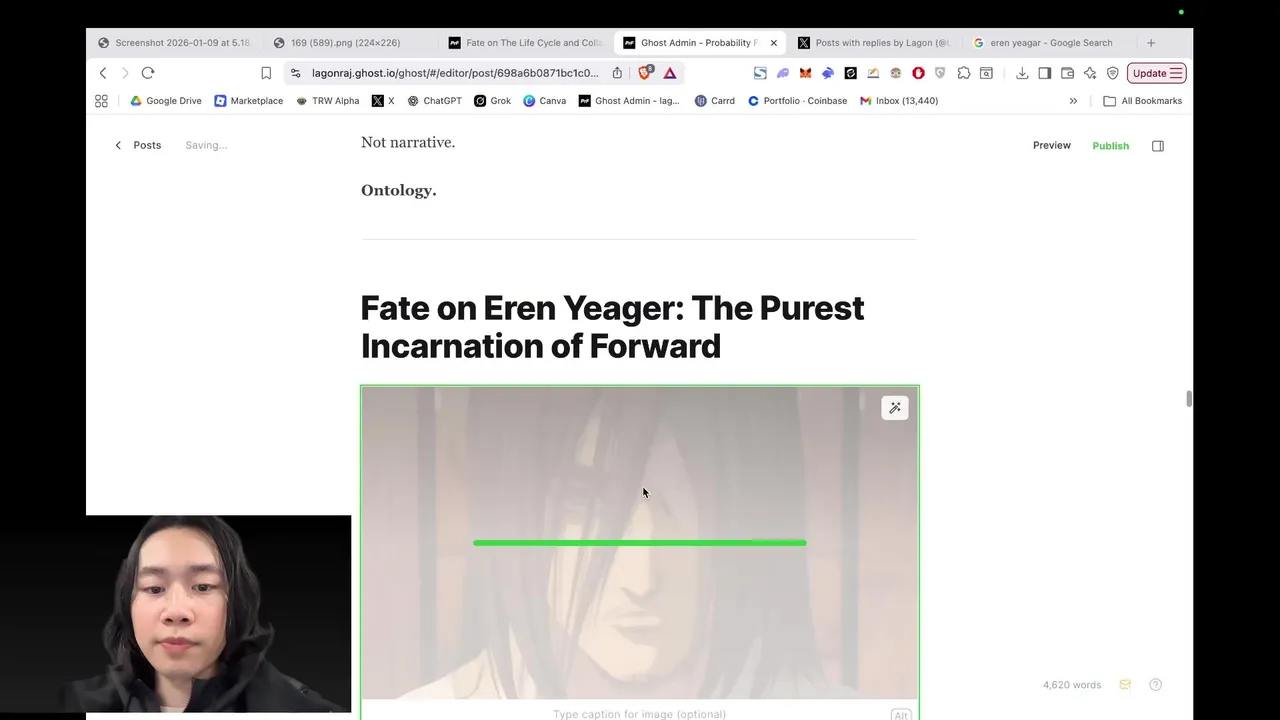Expand hidden bookmarks chevron
This screenshot has width=1280, height=720.
(x=1073, y=101)
